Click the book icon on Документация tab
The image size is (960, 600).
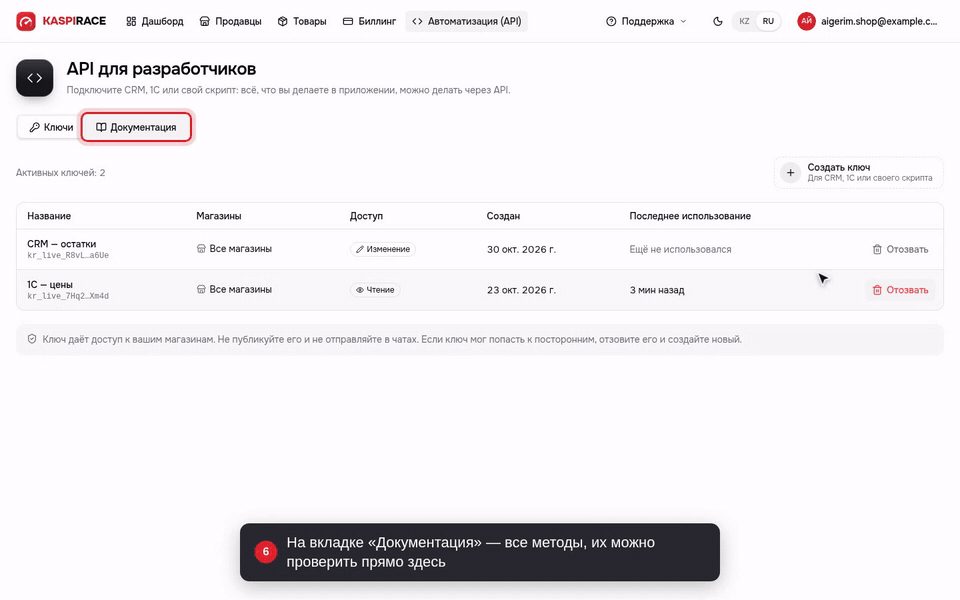(101, 127)
